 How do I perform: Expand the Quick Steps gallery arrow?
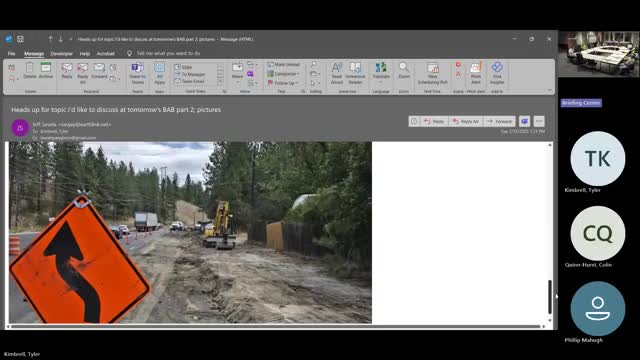click(x=220, y=82)
